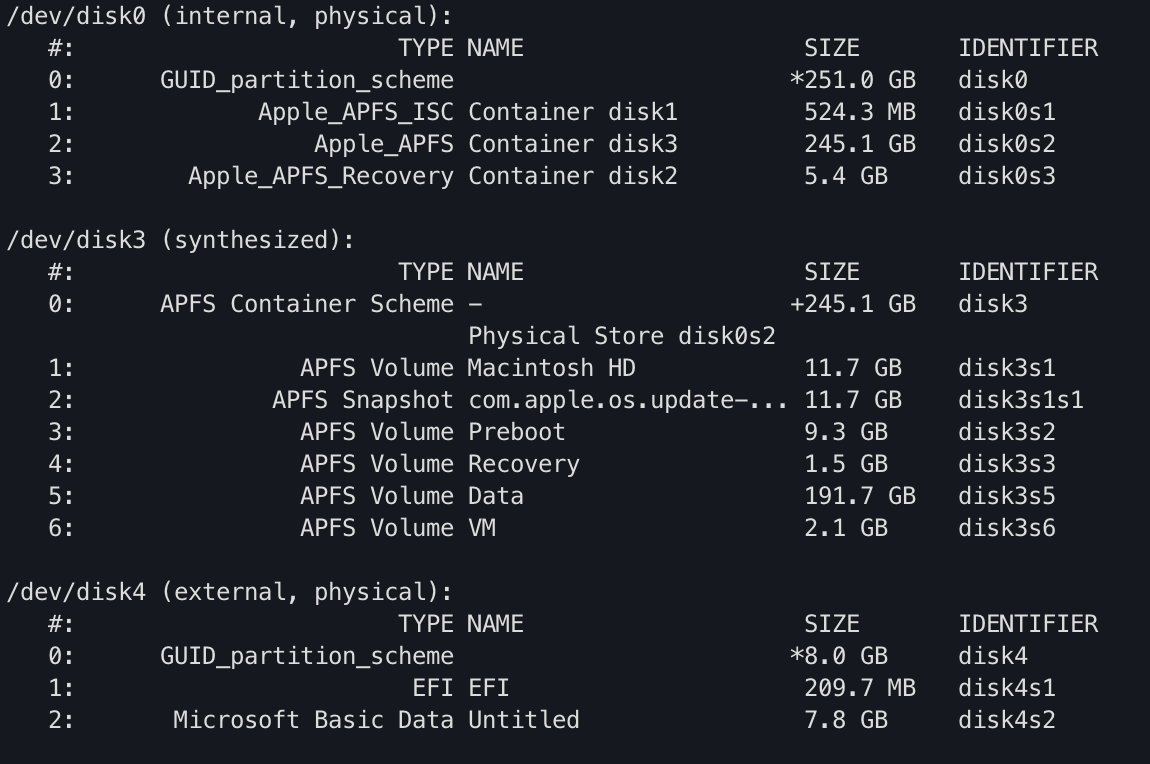Click the 'Data' volume name
Screen dimensions: 1150x764
pyautogui.click(x=496, y=496)
